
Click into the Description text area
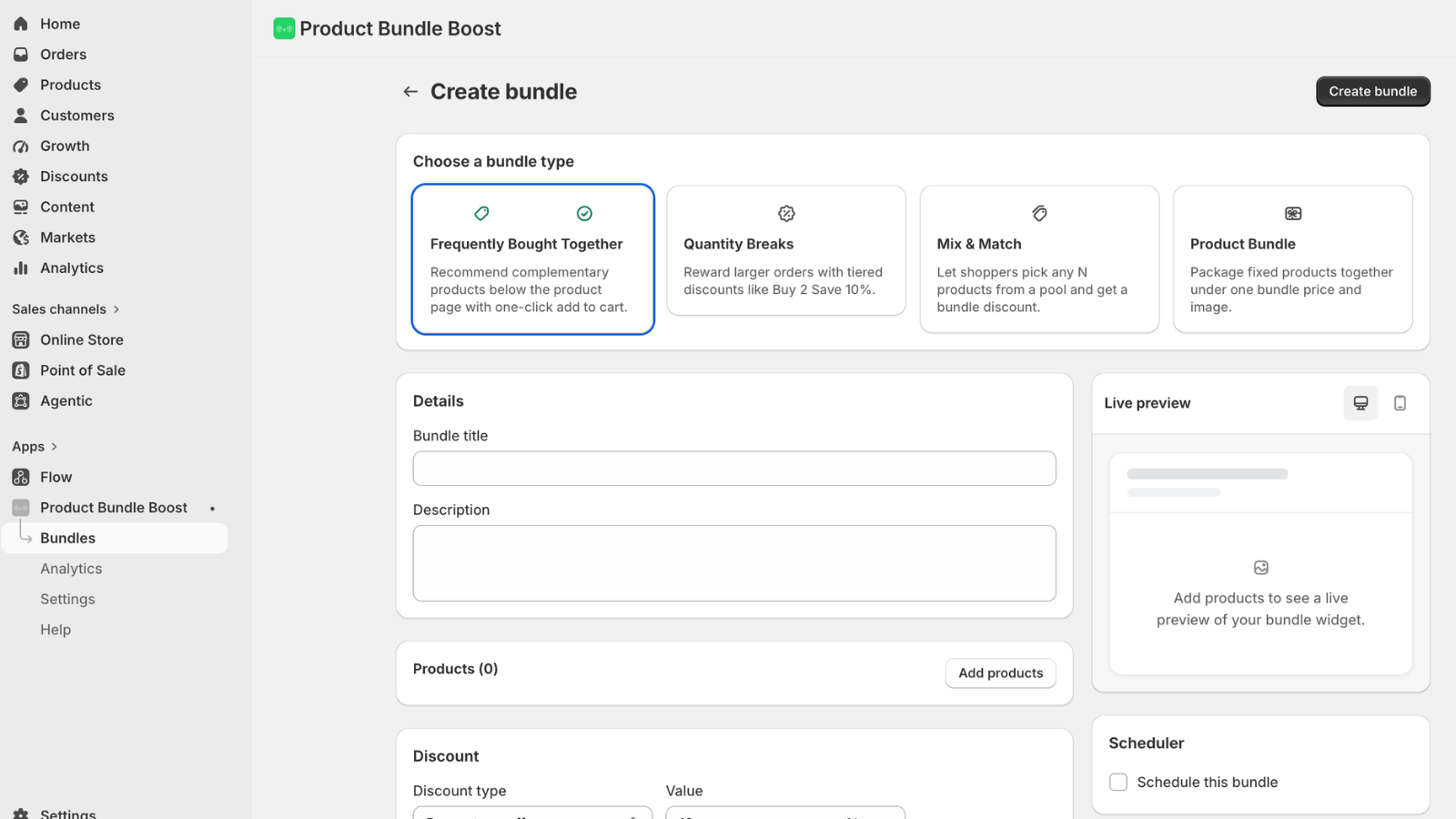tap(734, 563)
